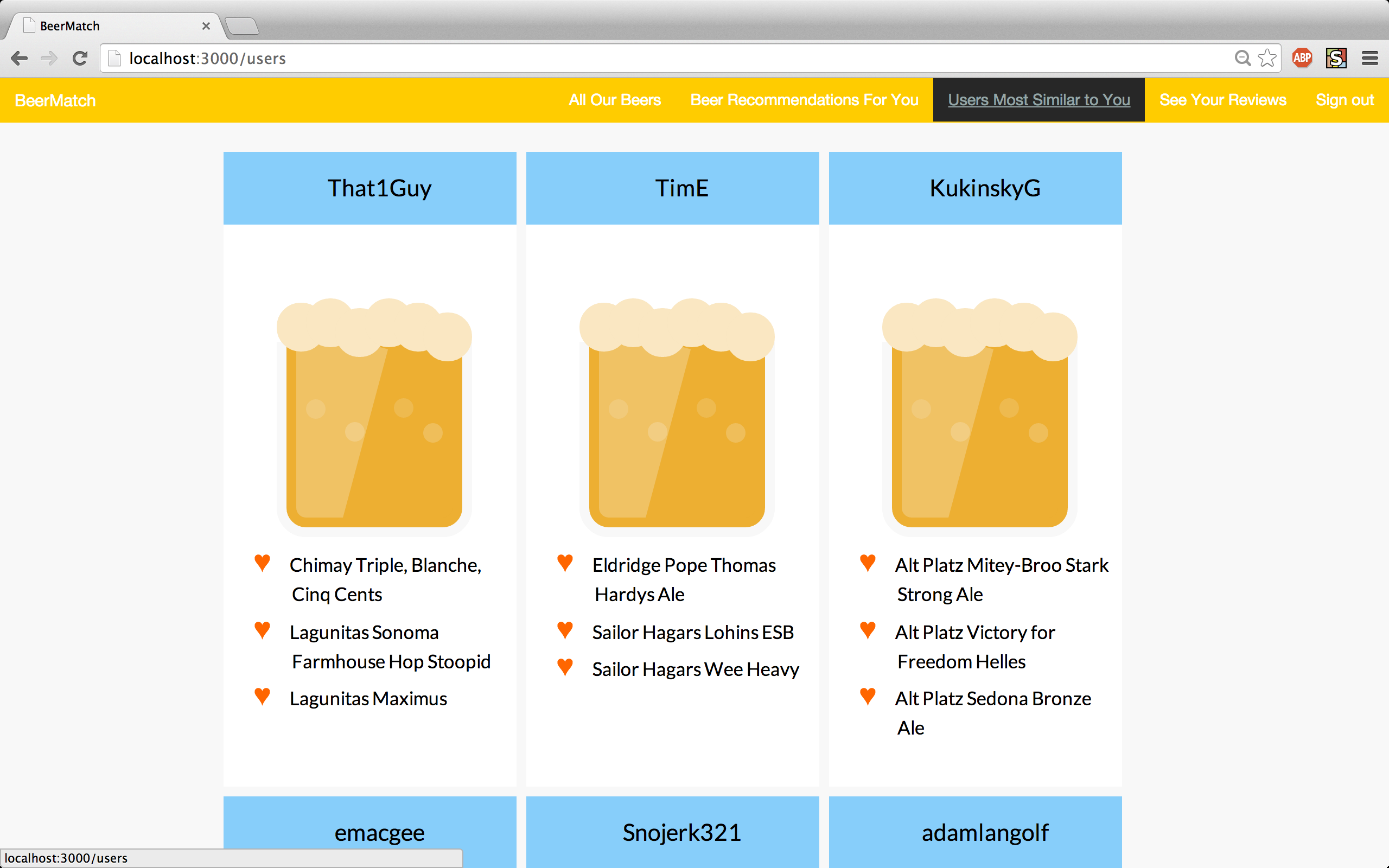Click the BeerMatch brand logo
1389x868 pixels.
[55, 100]
